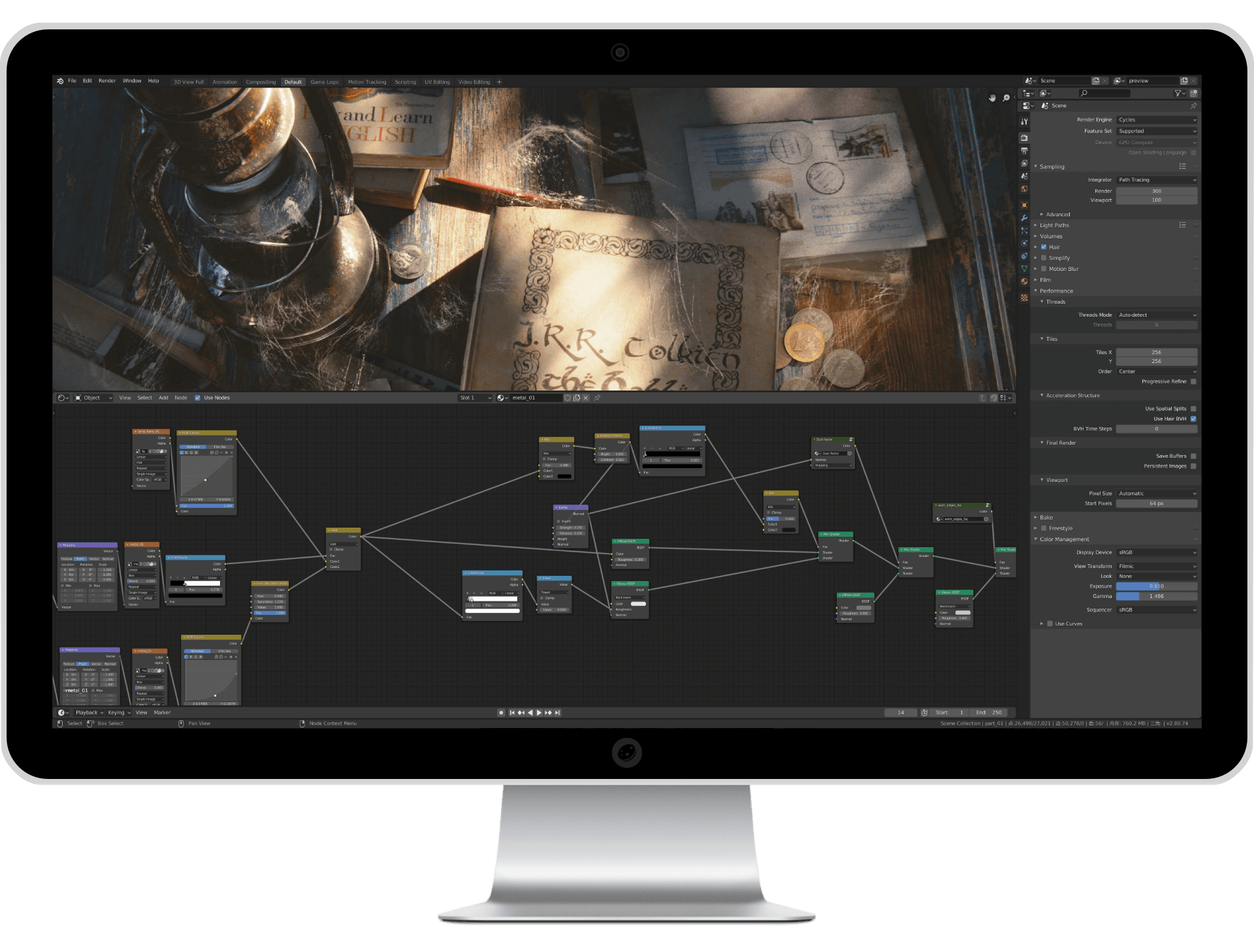Click the auto keying record button
Viewport: 1254px width, 952px height.
click(501, 713)
